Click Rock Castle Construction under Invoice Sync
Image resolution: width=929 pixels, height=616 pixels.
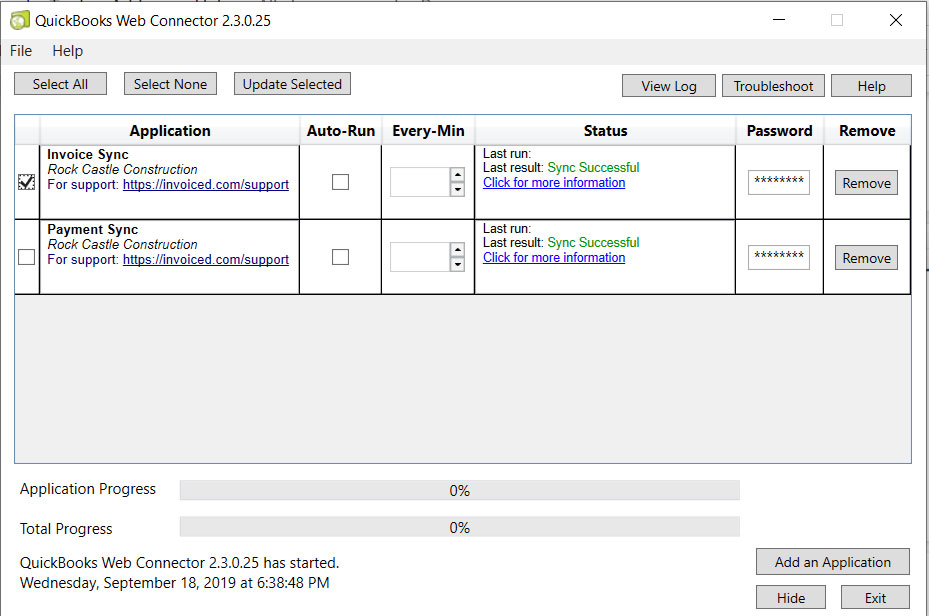123,169
